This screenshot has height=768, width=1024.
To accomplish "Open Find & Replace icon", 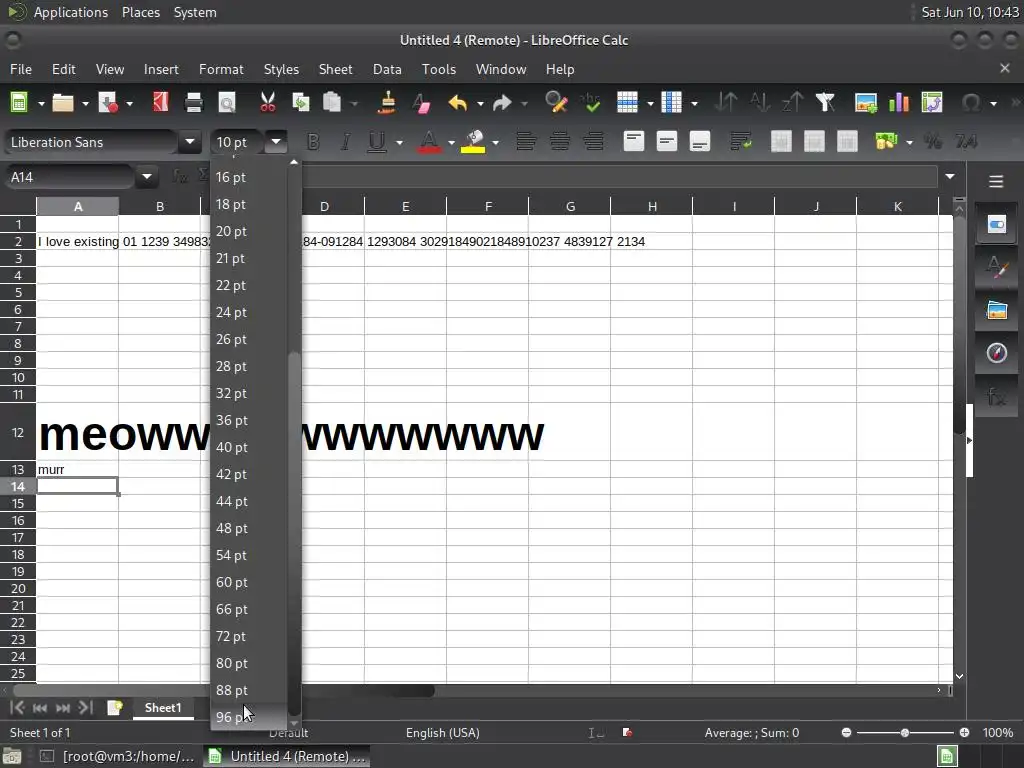I will [x=556, y=103].
